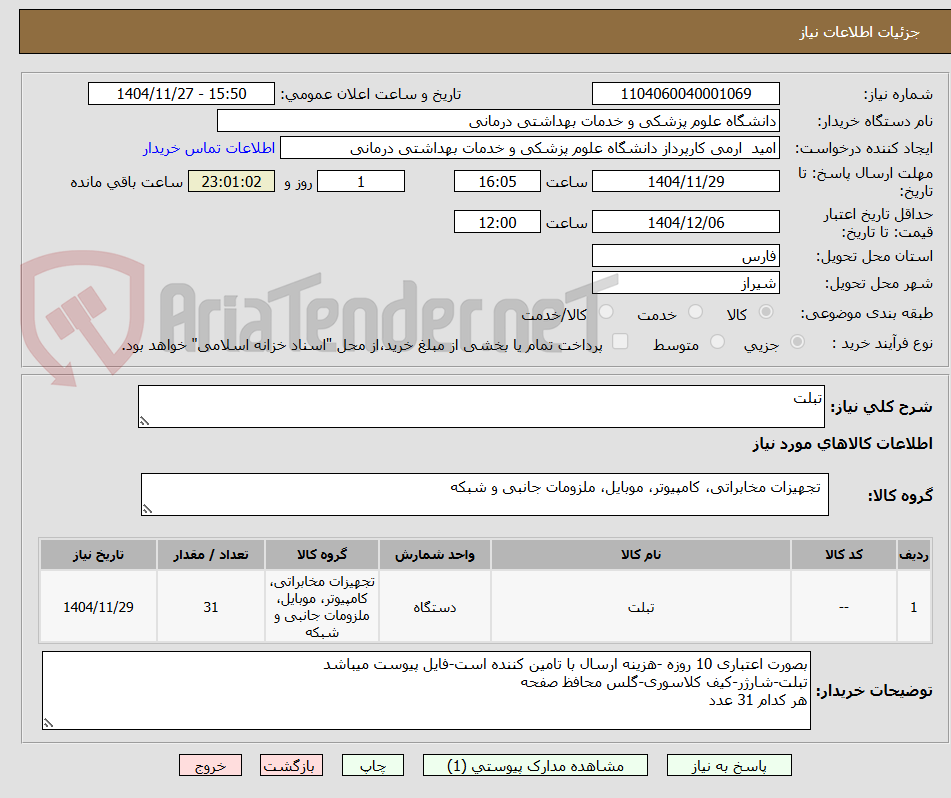Screen dimensions: 951x798
Task: Click the delivery city field شیراز
Action: point(685,283)
